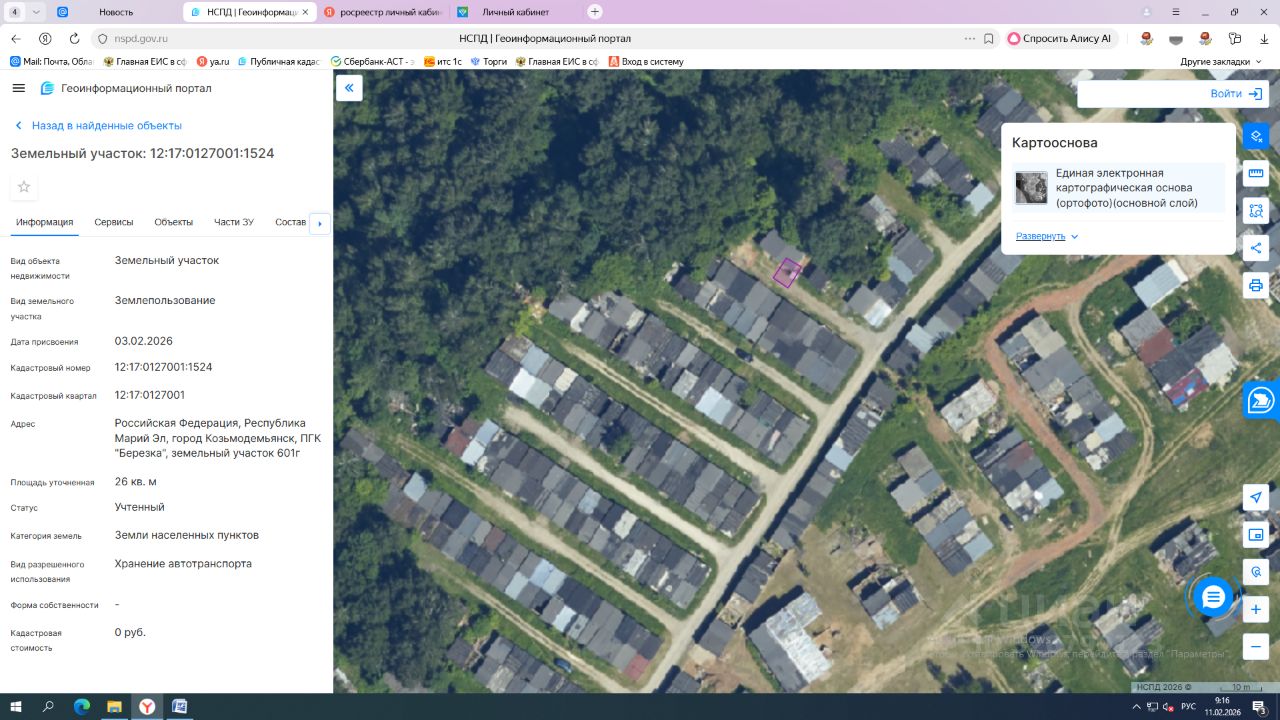Open the Состав tab

point(290,222)
